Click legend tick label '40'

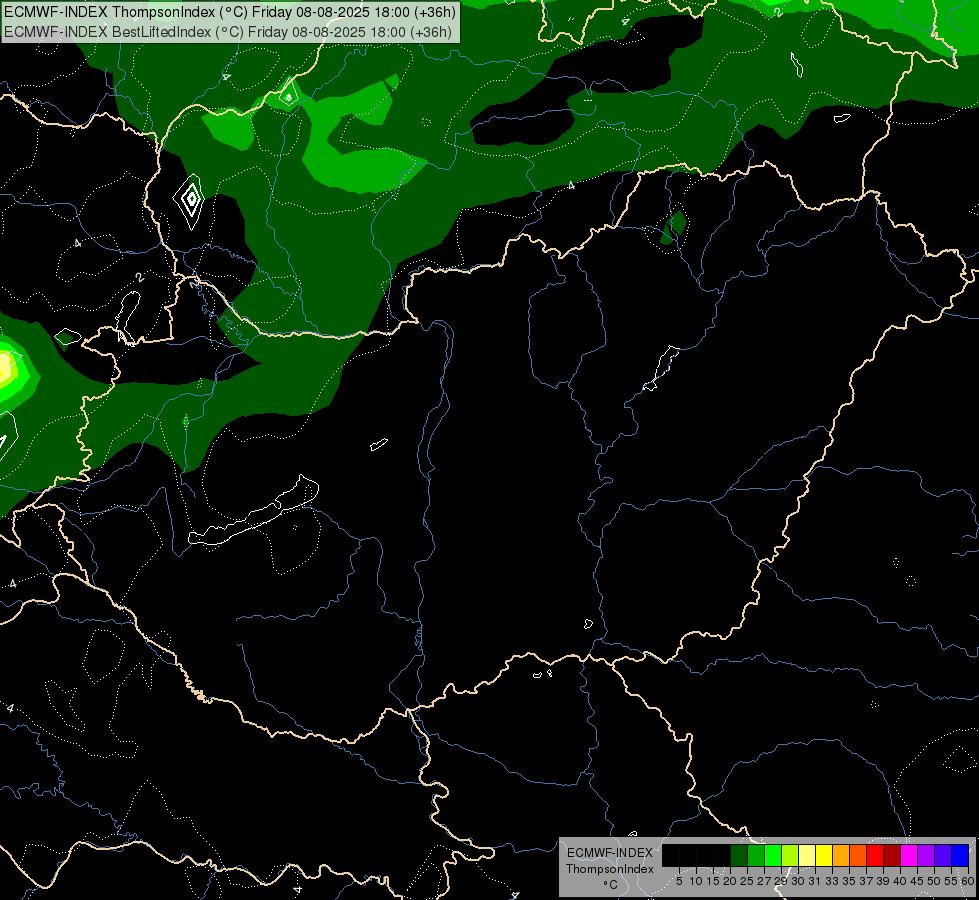(900, 881)
